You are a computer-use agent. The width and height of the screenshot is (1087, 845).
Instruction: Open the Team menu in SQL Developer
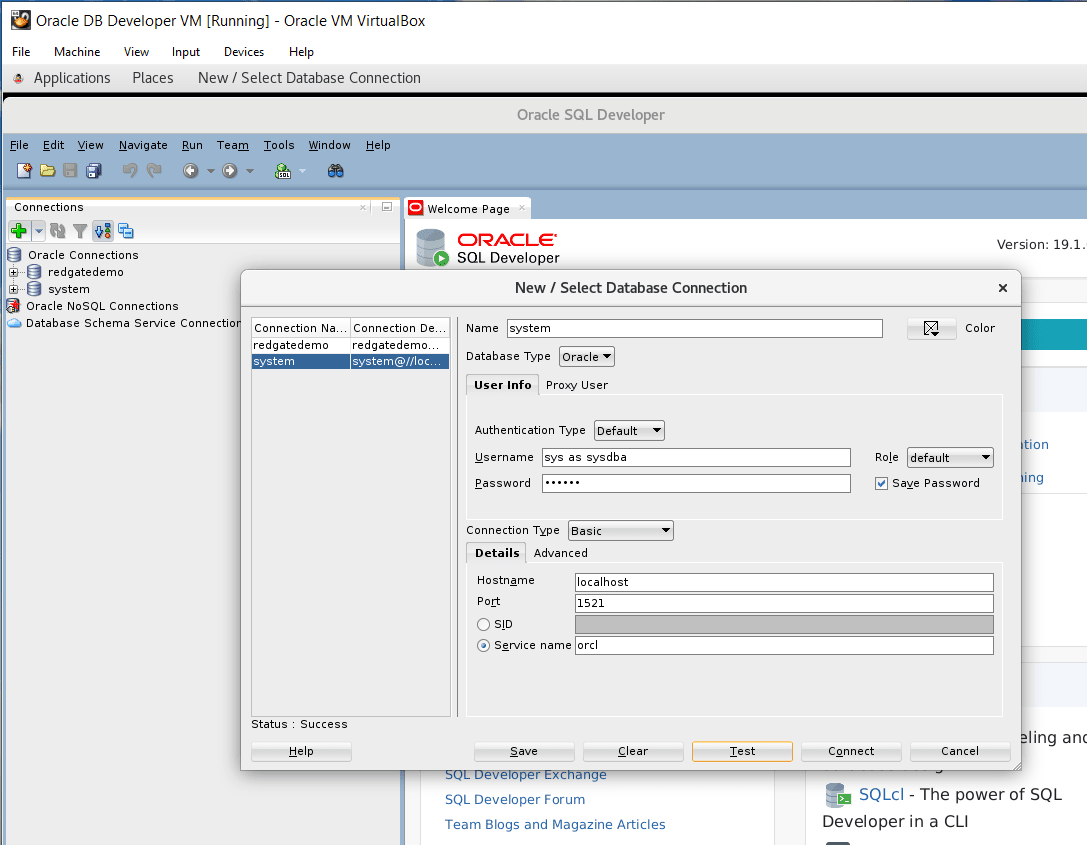point(232,145)
